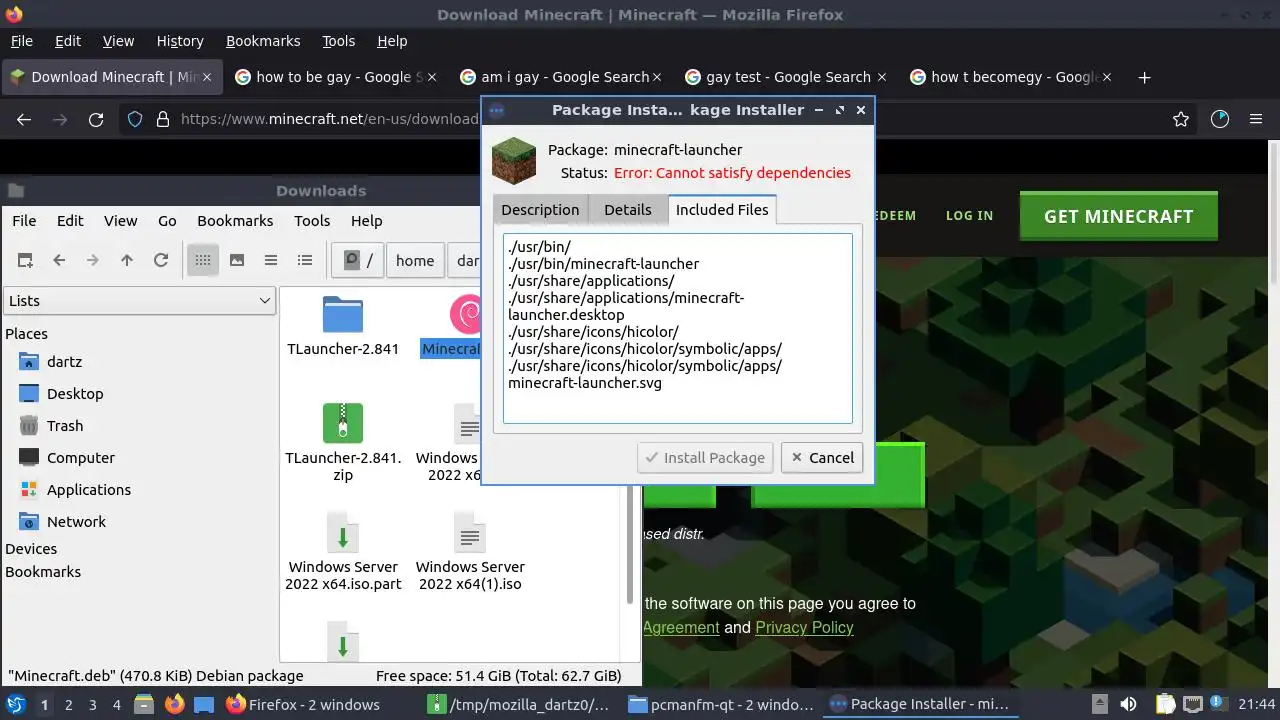Screen dimensions: 1280x720
Task: Open the taskbar start menu
Action: coord(16,704)
